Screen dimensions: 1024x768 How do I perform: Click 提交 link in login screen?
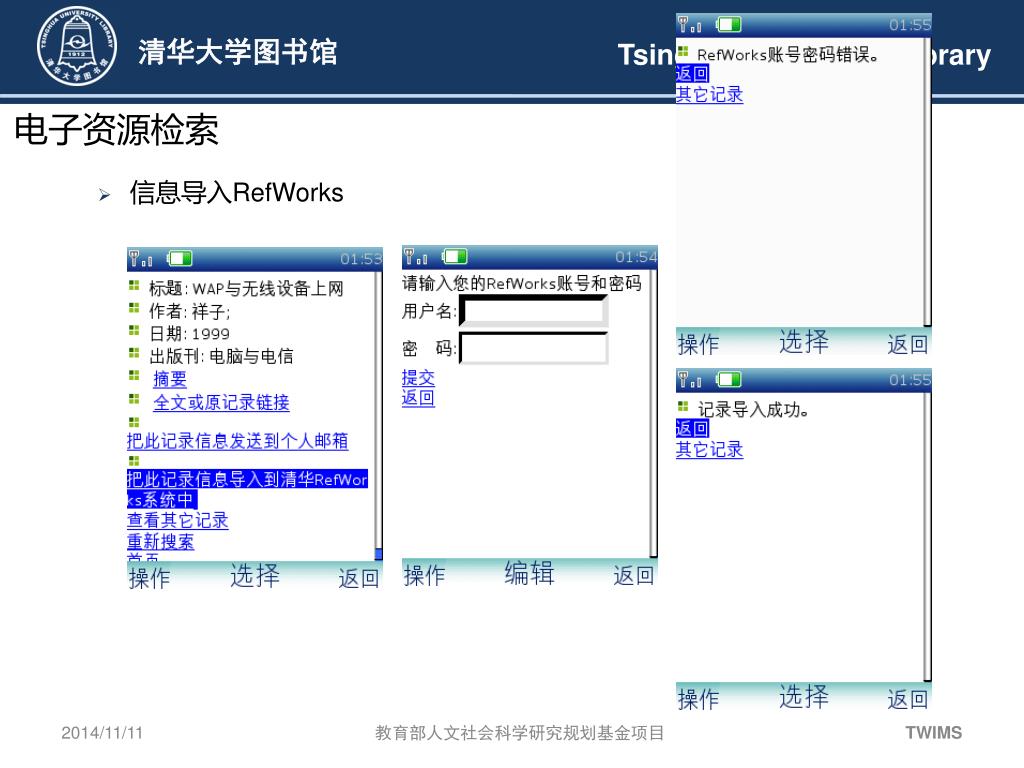(419, 377)
